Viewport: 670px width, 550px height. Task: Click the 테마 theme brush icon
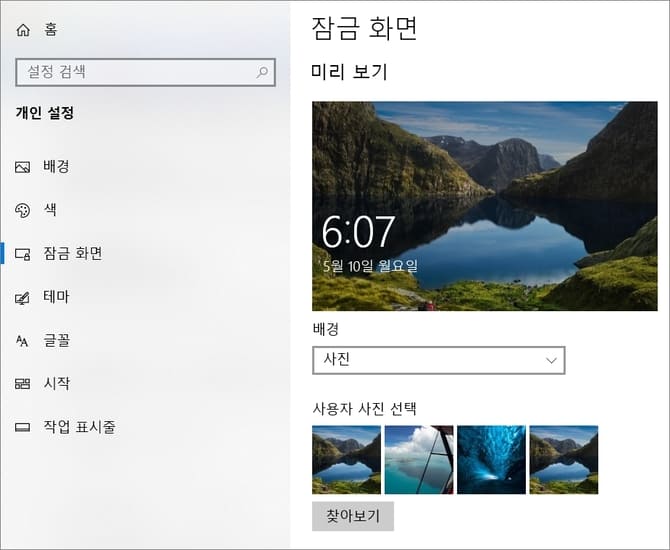(23, 297)
